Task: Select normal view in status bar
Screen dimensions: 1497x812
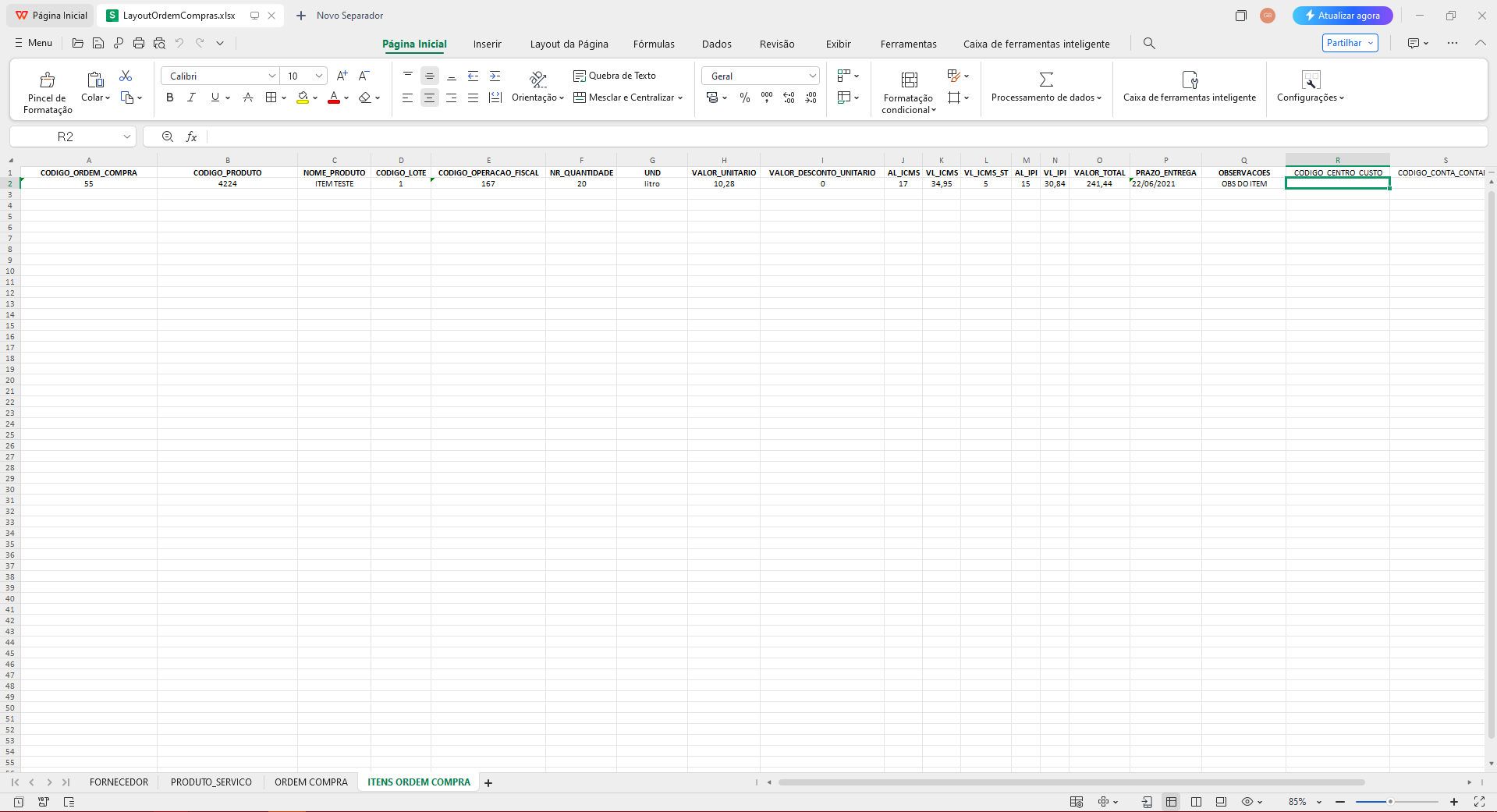Action: point(1171,802)
